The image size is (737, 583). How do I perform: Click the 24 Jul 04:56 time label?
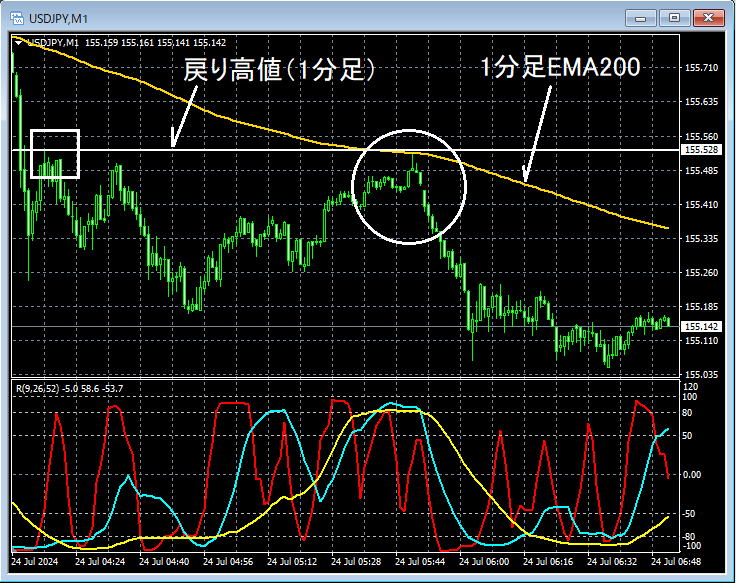click(x=228, y=562)
